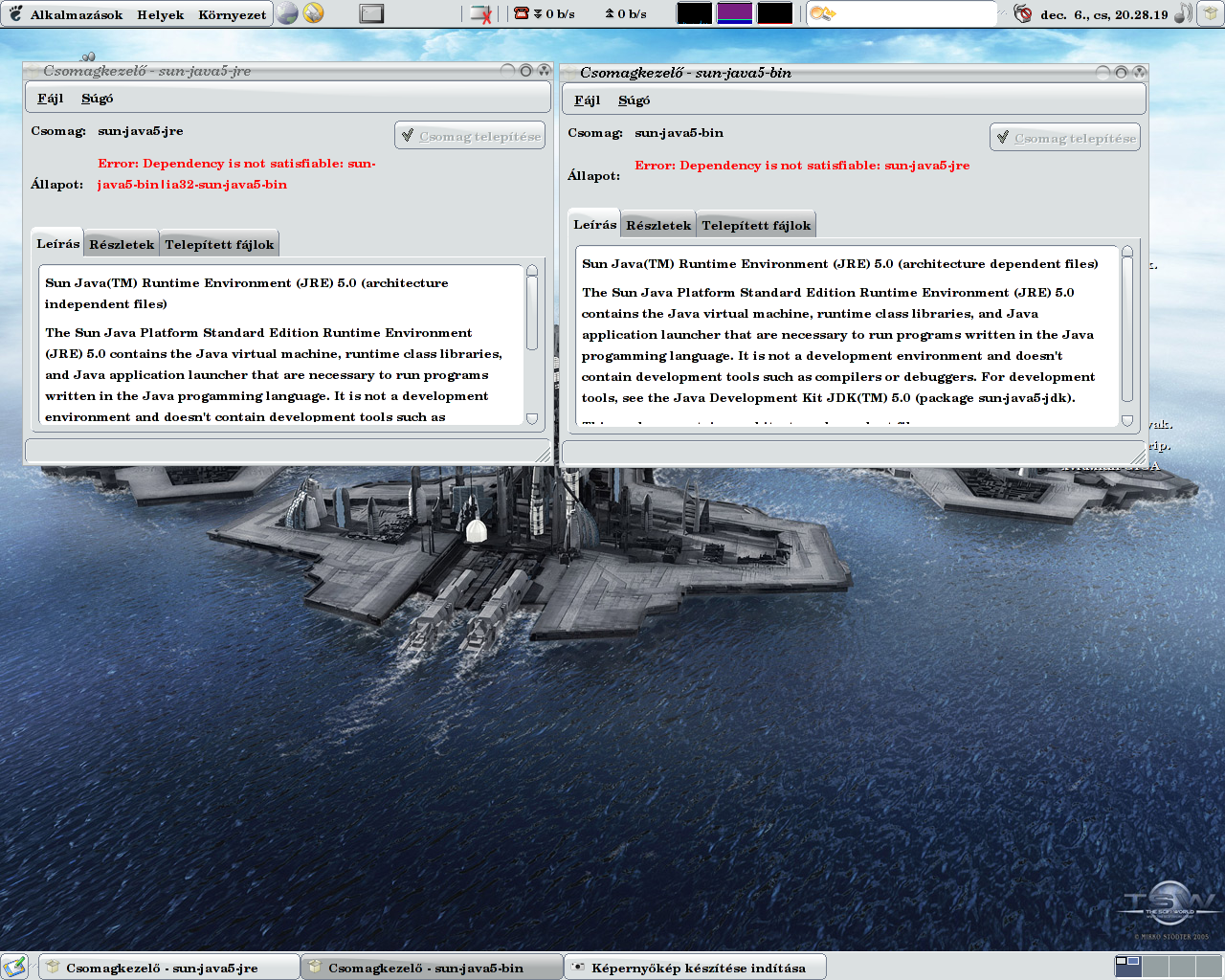
Task: Click package icon on sun-java5-bin taskbar button
Action: click(315, 967)
